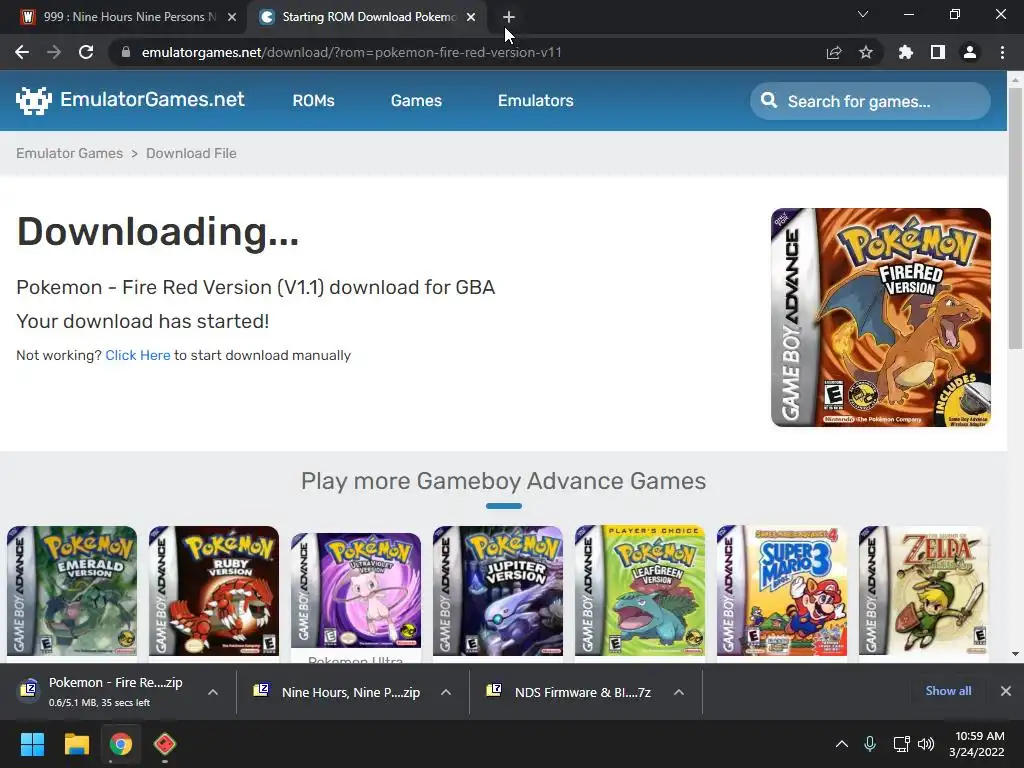Screen dimensions: 1024x768
Task: Reload the current page
Action: coord(86,52)
